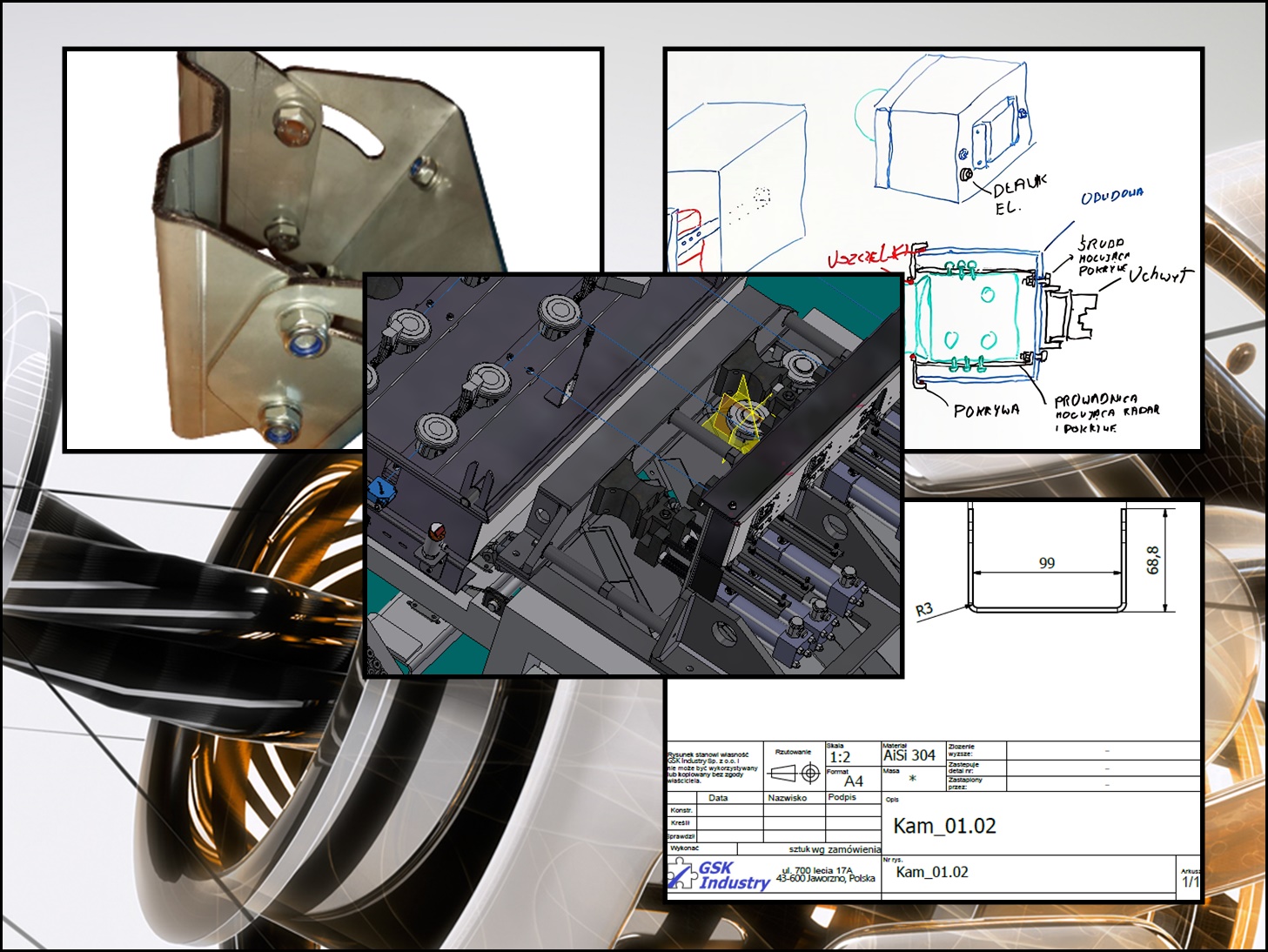Open the 3D CAD assembly image
This screenshot has width=1268, height=952.
pyautogui.click(x=634, y=475)
